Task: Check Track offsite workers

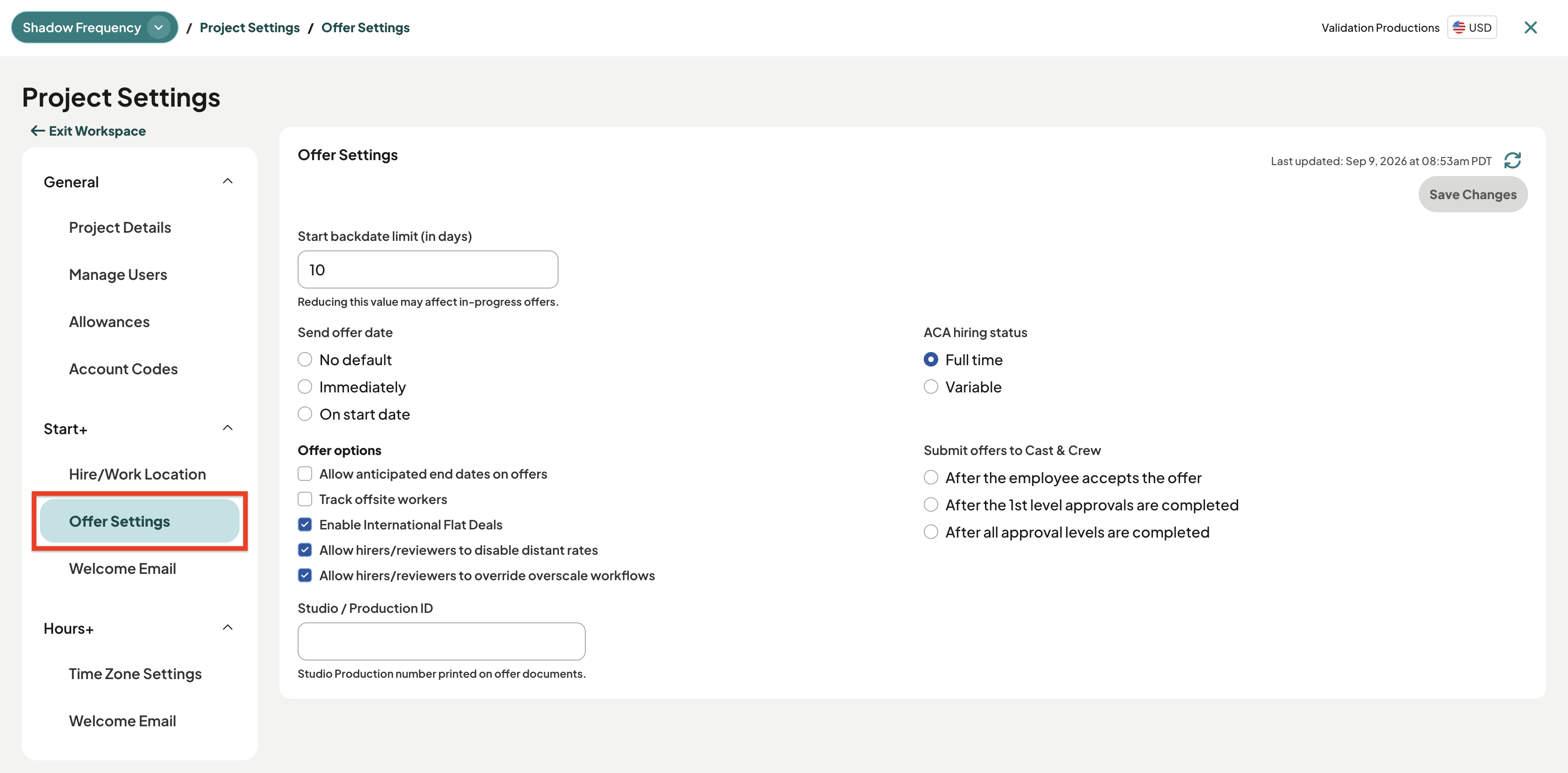Action: tap(305, 499)
